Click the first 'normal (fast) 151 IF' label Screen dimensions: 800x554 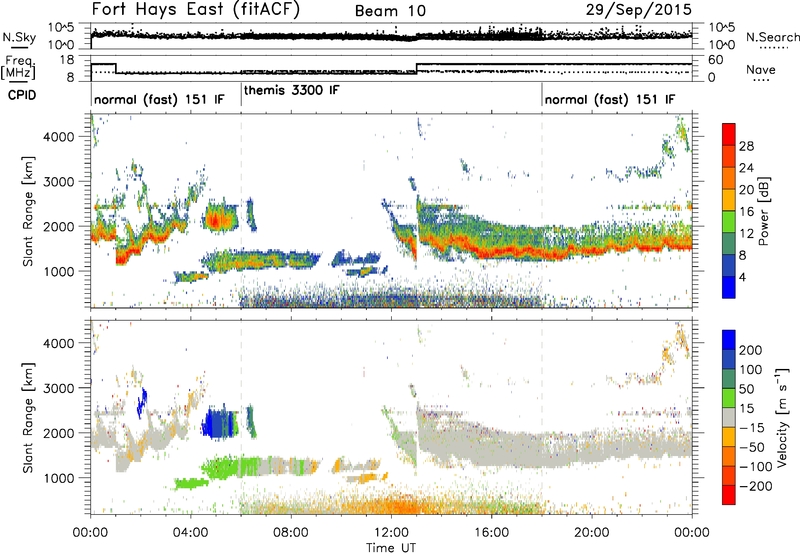(159, 99)
